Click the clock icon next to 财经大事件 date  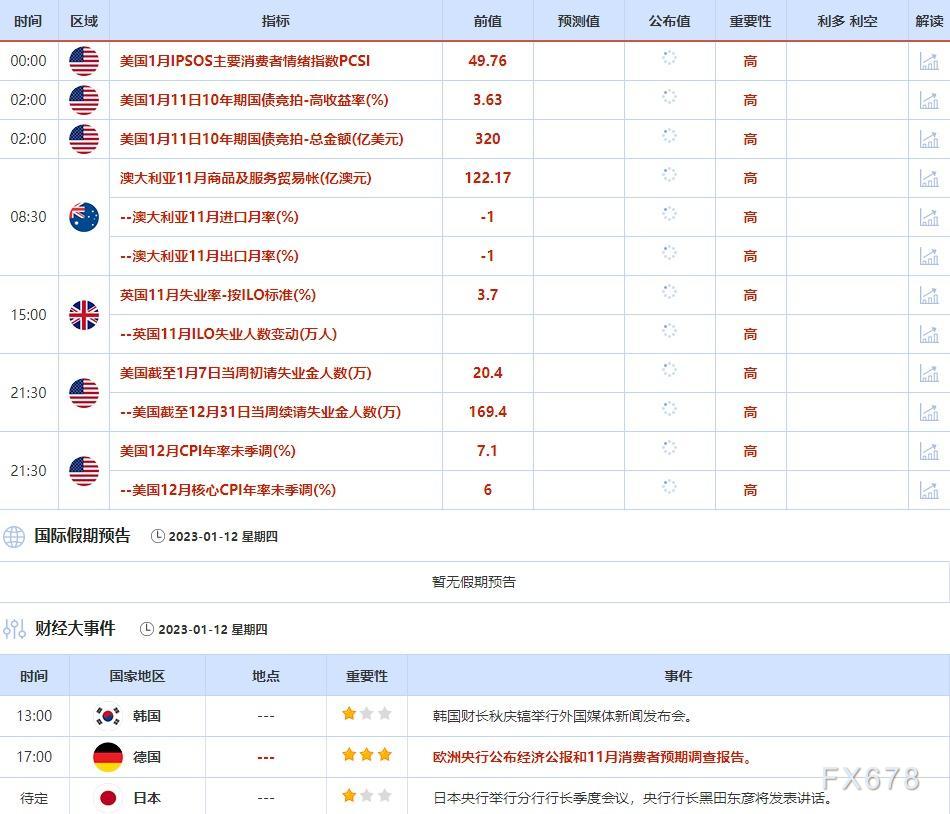pos(147,629)
